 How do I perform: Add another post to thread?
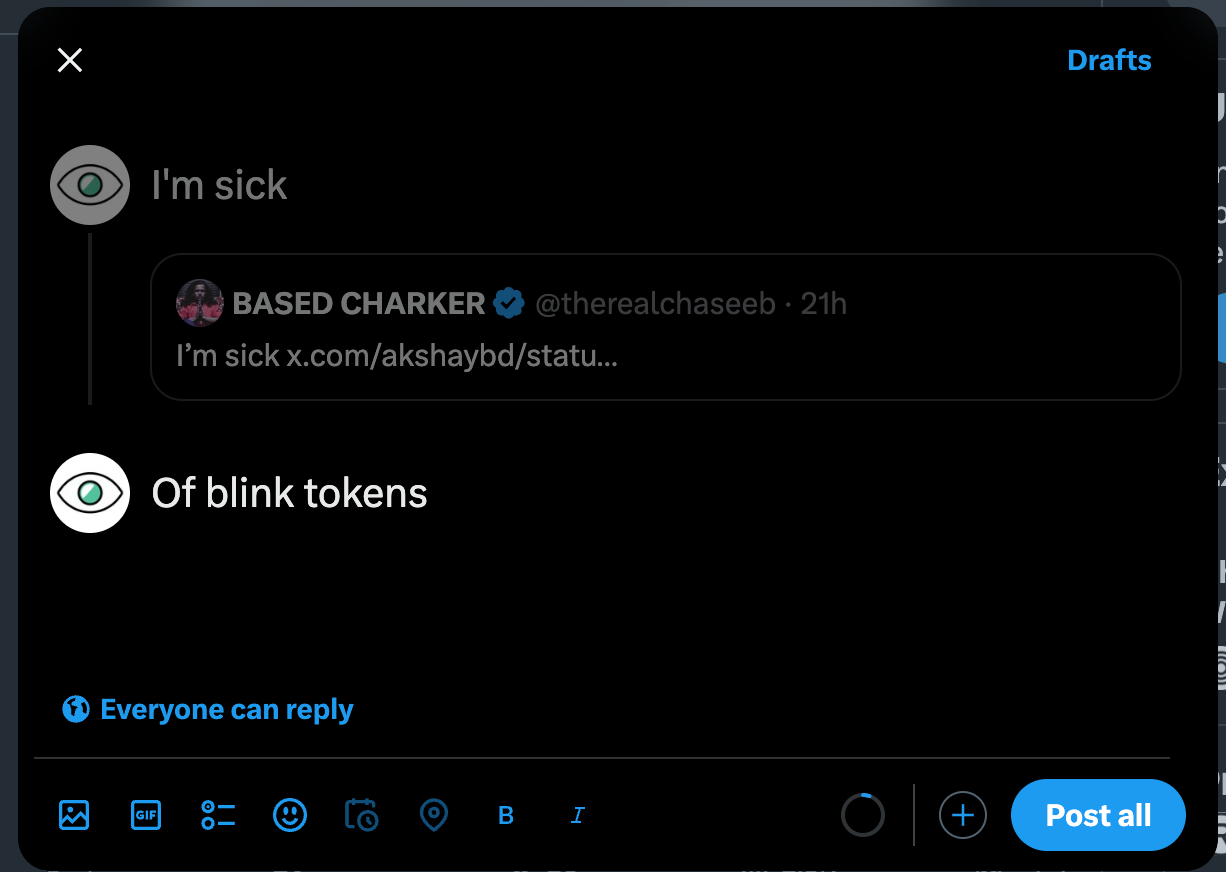tap(962, 815)
